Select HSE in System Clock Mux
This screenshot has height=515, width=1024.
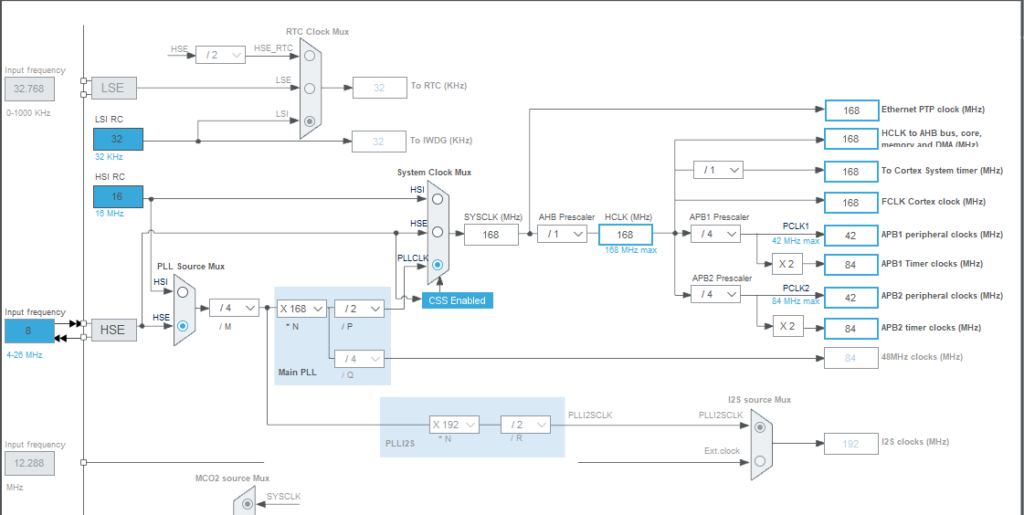(x=437, y=233)
